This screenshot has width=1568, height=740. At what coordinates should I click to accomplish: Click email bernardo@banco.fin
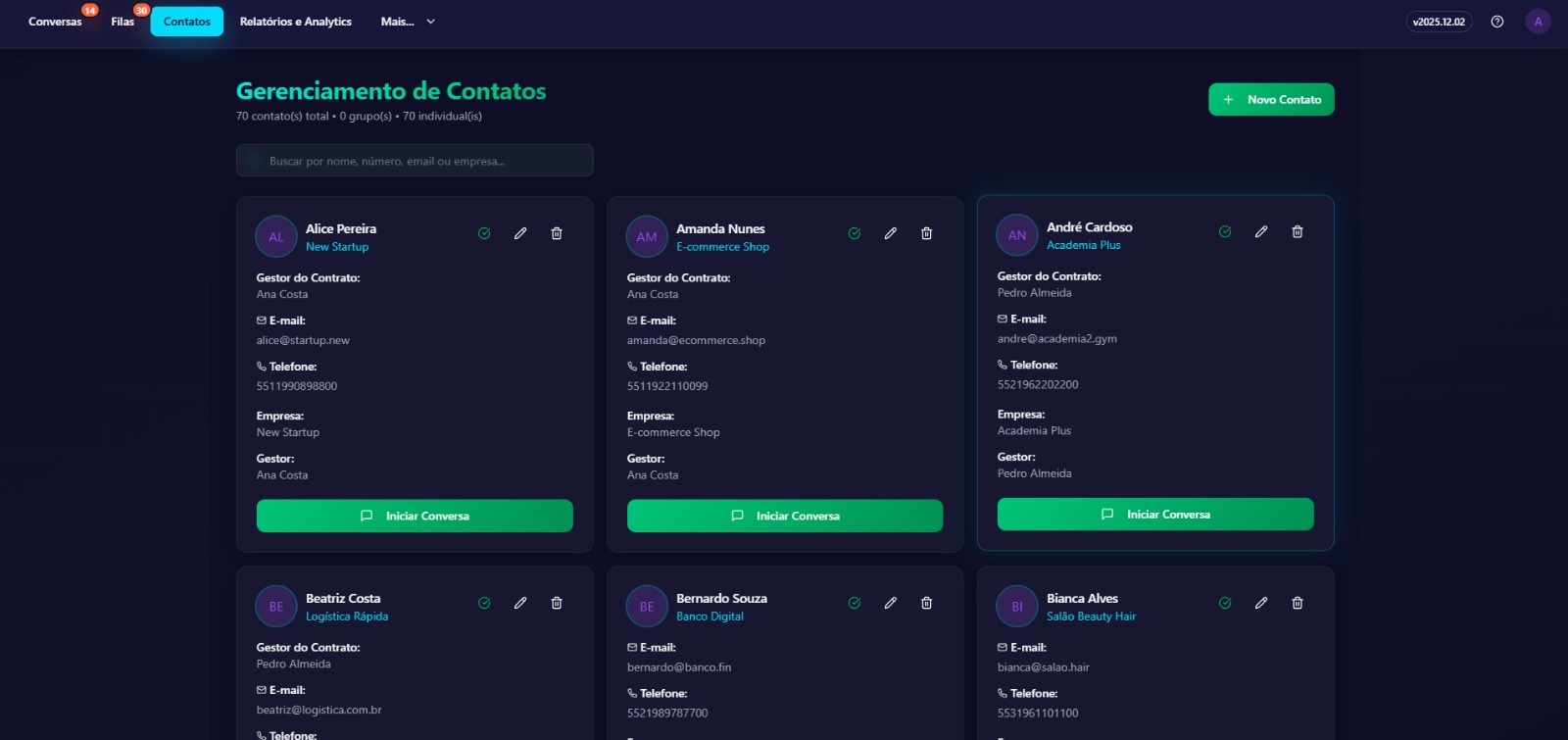pyautogui.click(x=679, y=667)
